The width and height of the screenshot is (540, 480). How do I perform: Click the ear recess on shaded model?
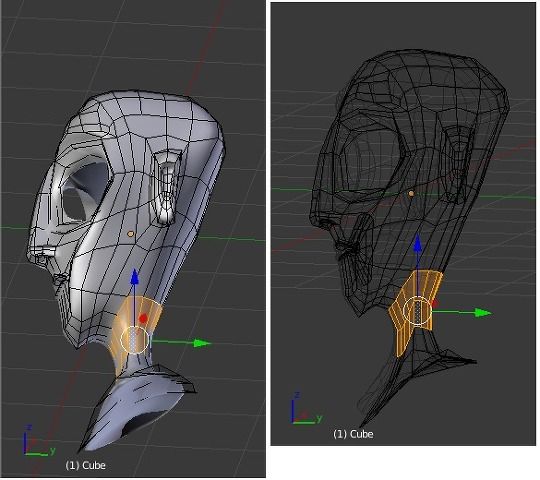(x=167, y=188)
